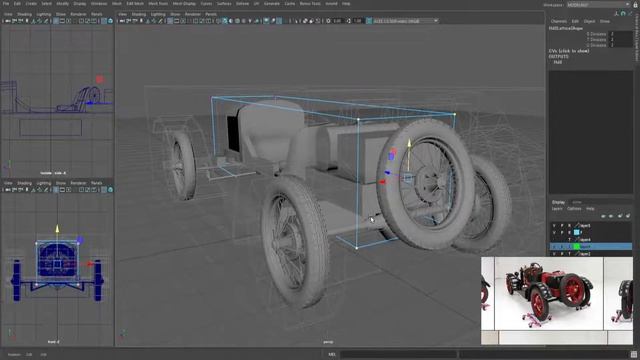
Task: Click cyan color swatch of layer
Action: pyautogui.click(x=576, y=232)
